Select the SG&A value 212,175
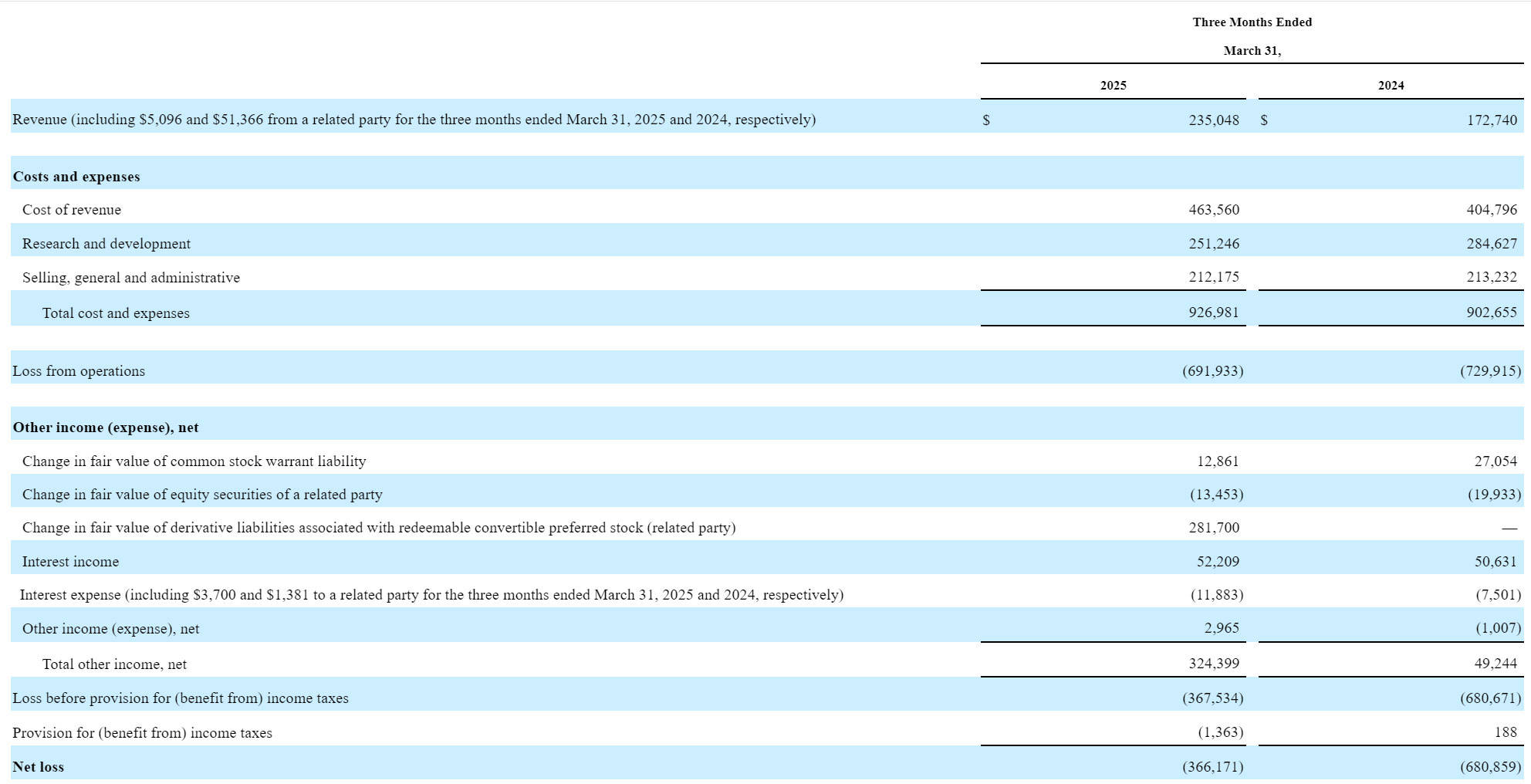Viewport: 1531px width, 784px height. click(1214, 277)
